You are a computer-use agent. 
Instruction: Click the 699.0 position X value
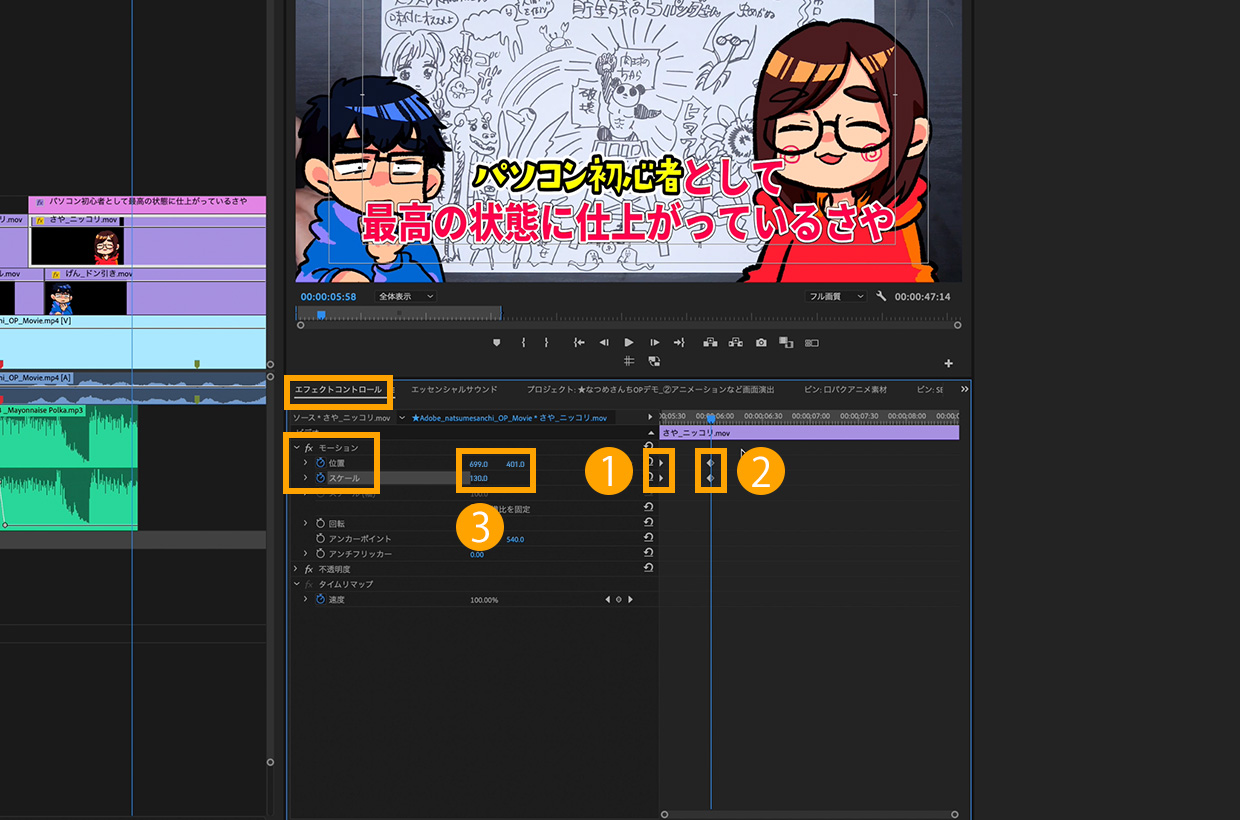coord(478,464)
